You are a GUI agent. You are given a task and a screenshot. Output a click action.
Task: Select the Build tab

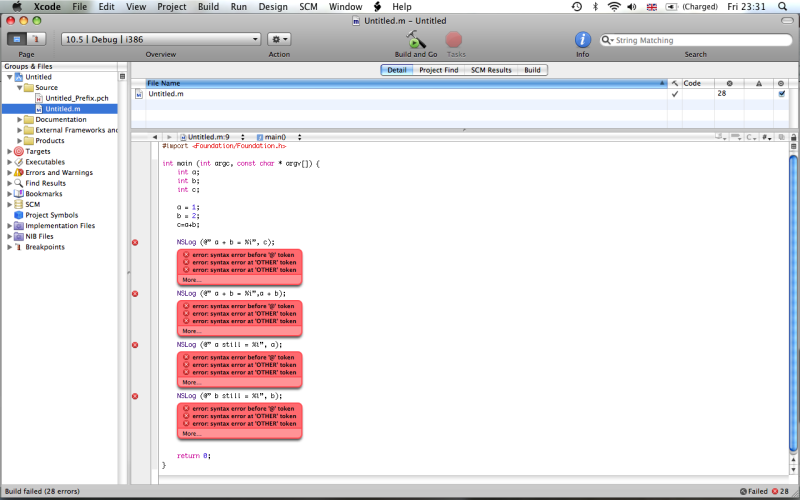(532, 70)
